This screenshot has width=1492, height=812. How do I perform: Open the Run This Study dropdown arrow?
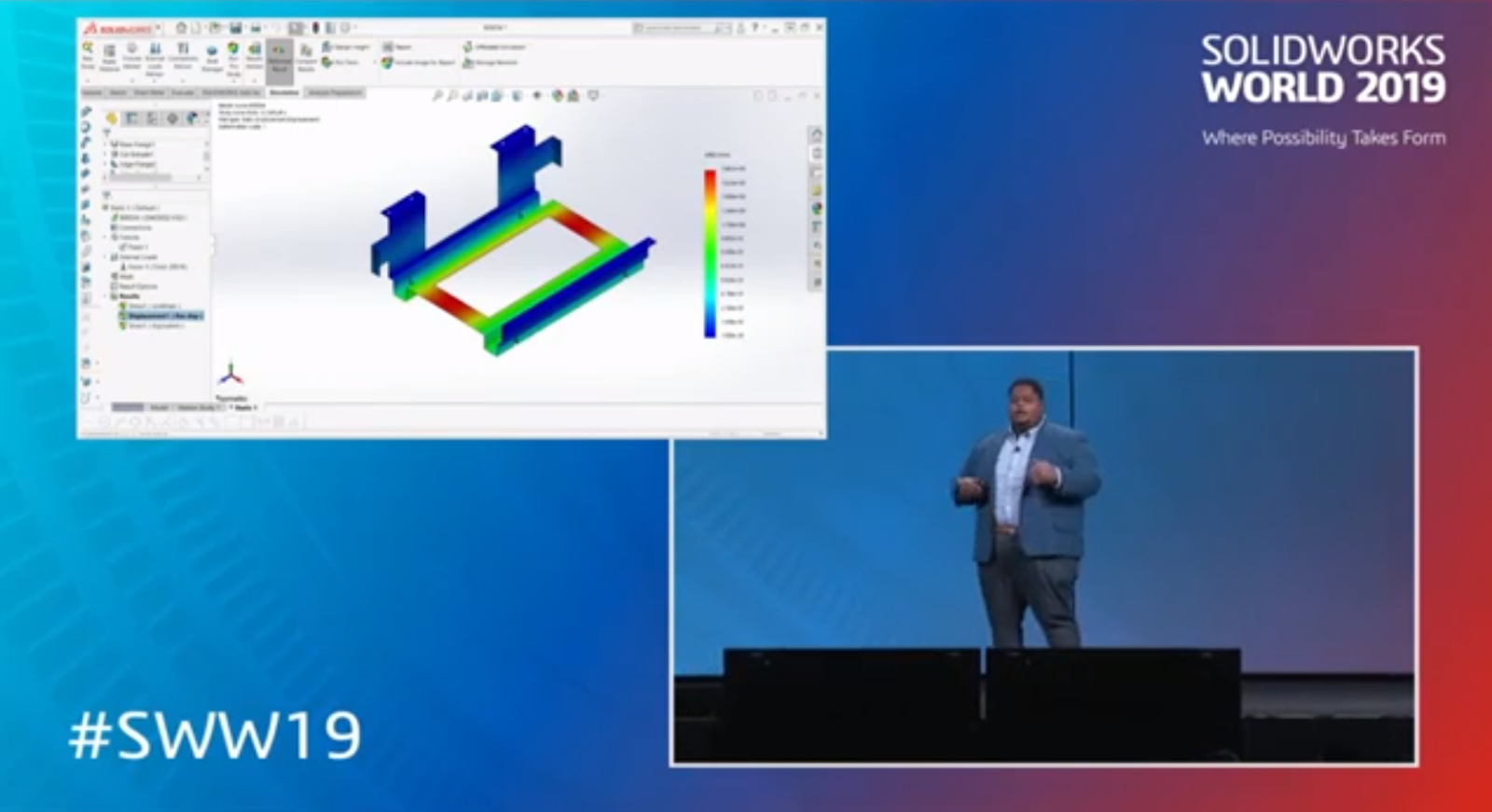(234, 81)
